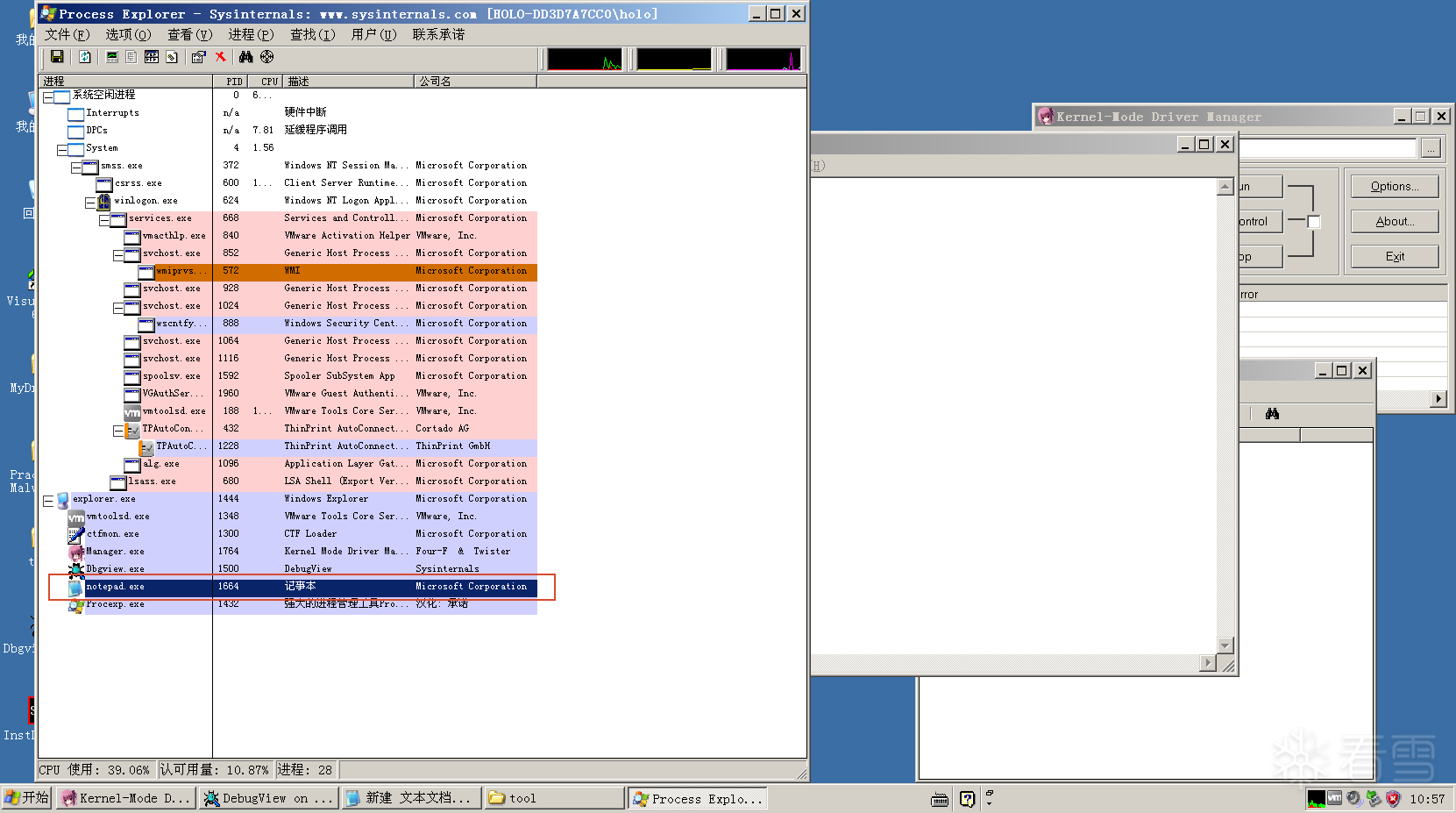Open the 查找(I) menu
The width and height of the screenshot is (1456, 813).
tap(313, 35)
